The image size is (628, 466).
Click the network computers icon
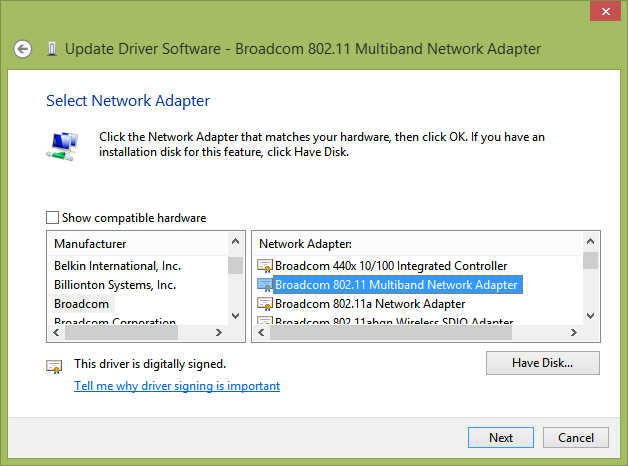click(62, 146)
